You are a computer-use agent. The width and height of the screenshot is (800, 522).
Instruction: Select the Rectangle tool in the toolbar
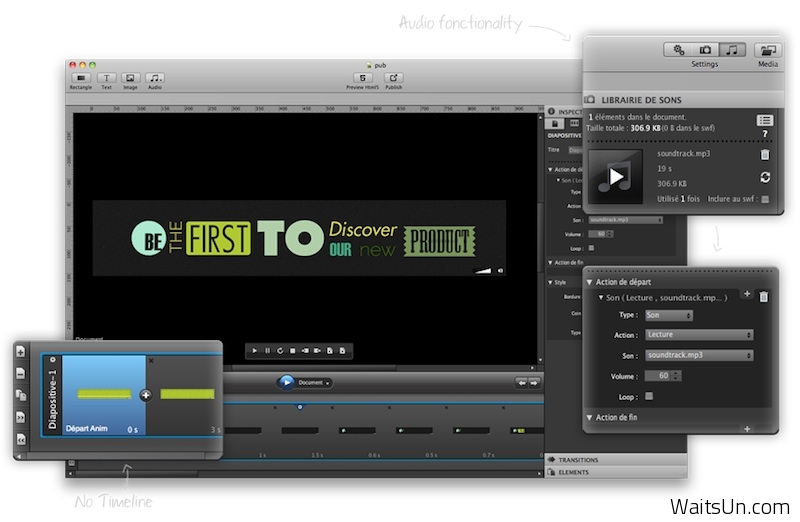pos(81,78)
